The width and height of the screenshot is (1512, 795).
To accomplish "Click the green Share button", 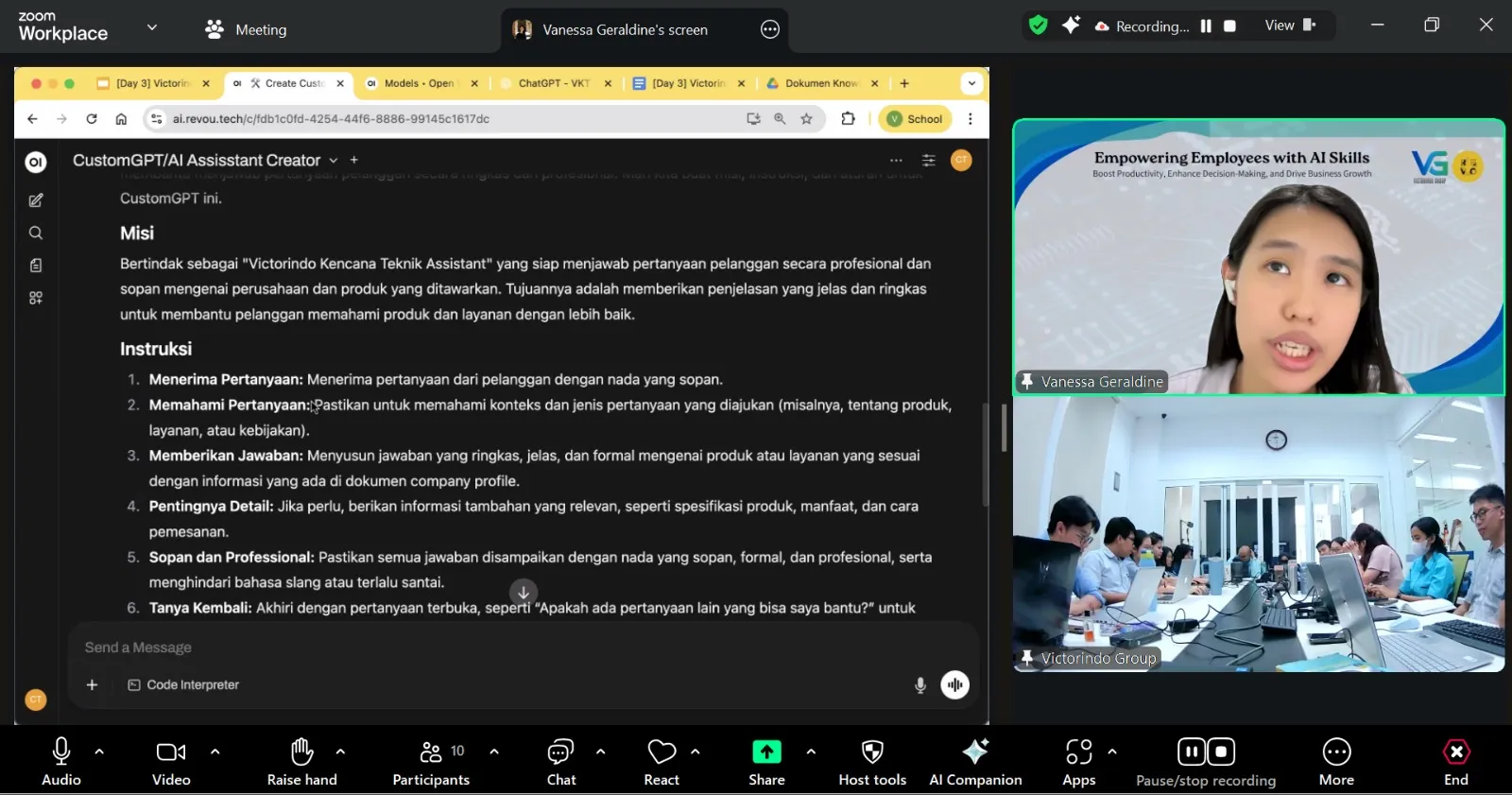I will pos(766,752).
